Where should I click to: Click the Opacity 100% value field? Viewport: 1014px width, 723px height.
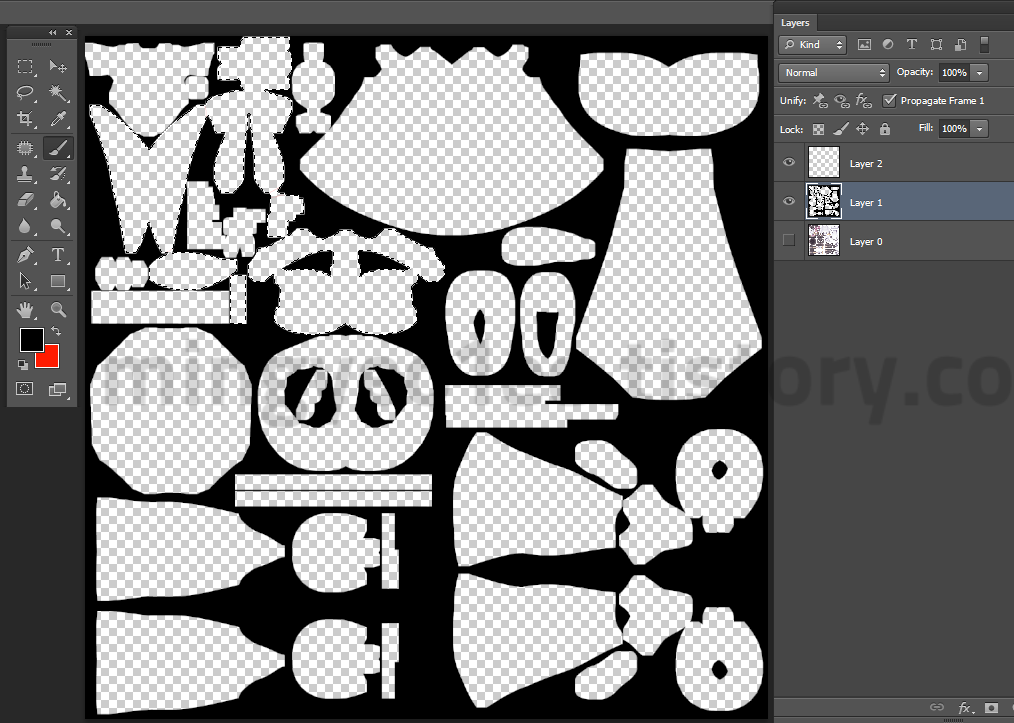[x=954, y=72]
